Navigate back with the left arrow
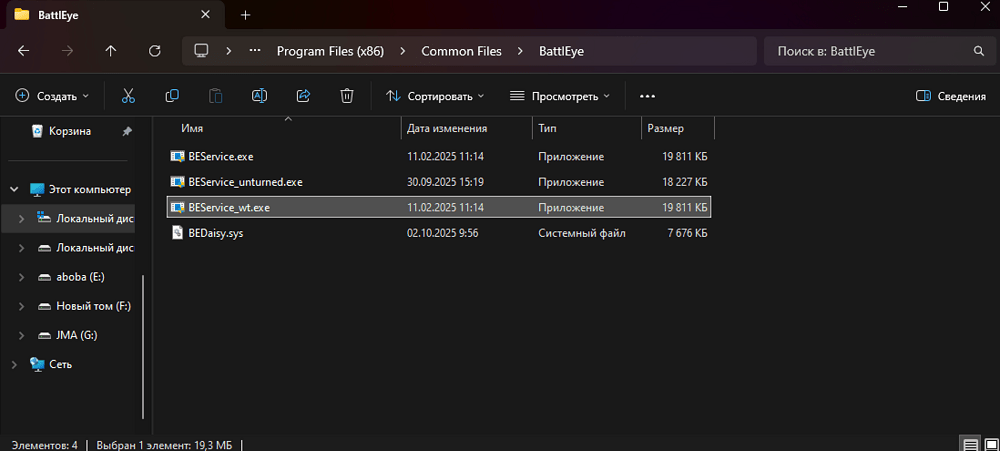 23,50
